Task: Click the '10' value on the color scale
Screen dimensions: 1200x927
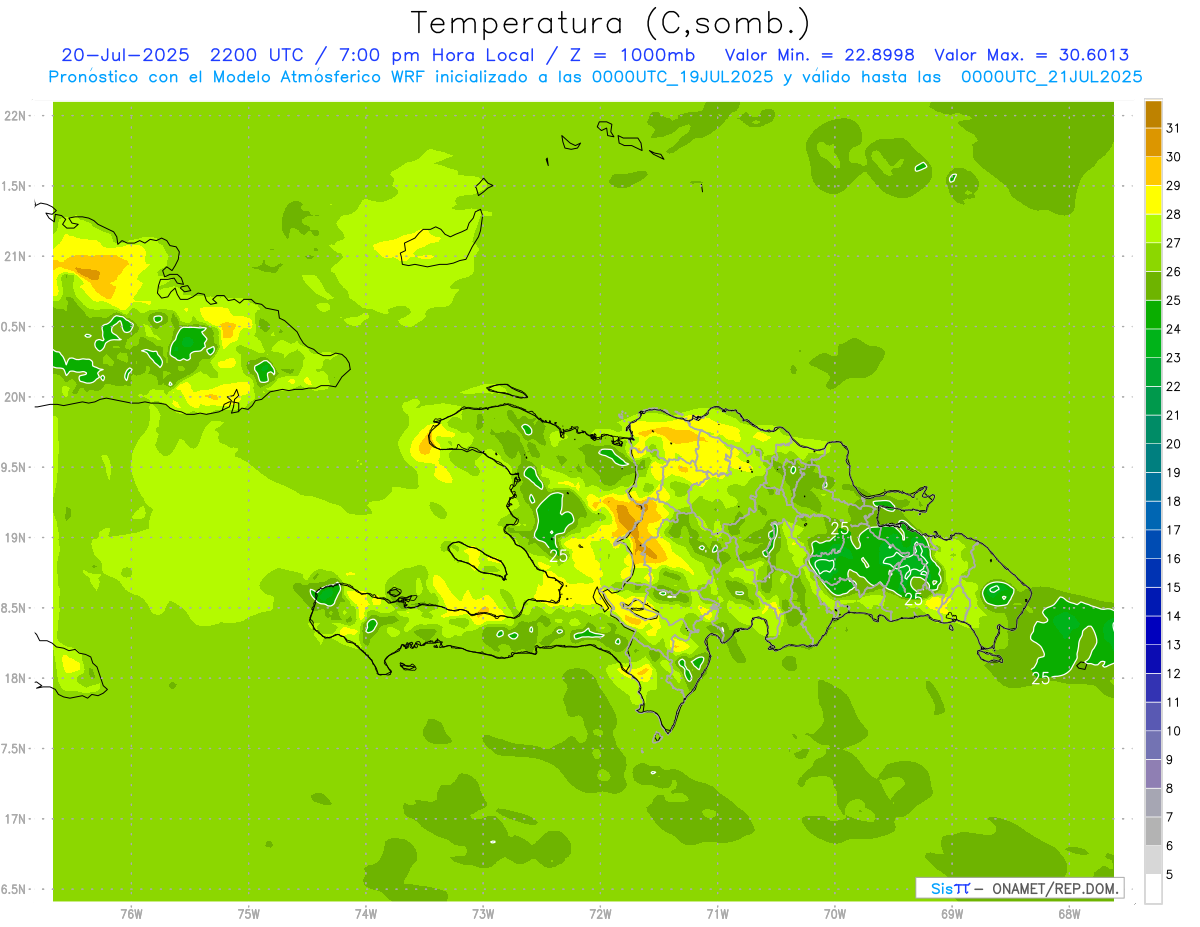Action: (x=1174, y=731)
